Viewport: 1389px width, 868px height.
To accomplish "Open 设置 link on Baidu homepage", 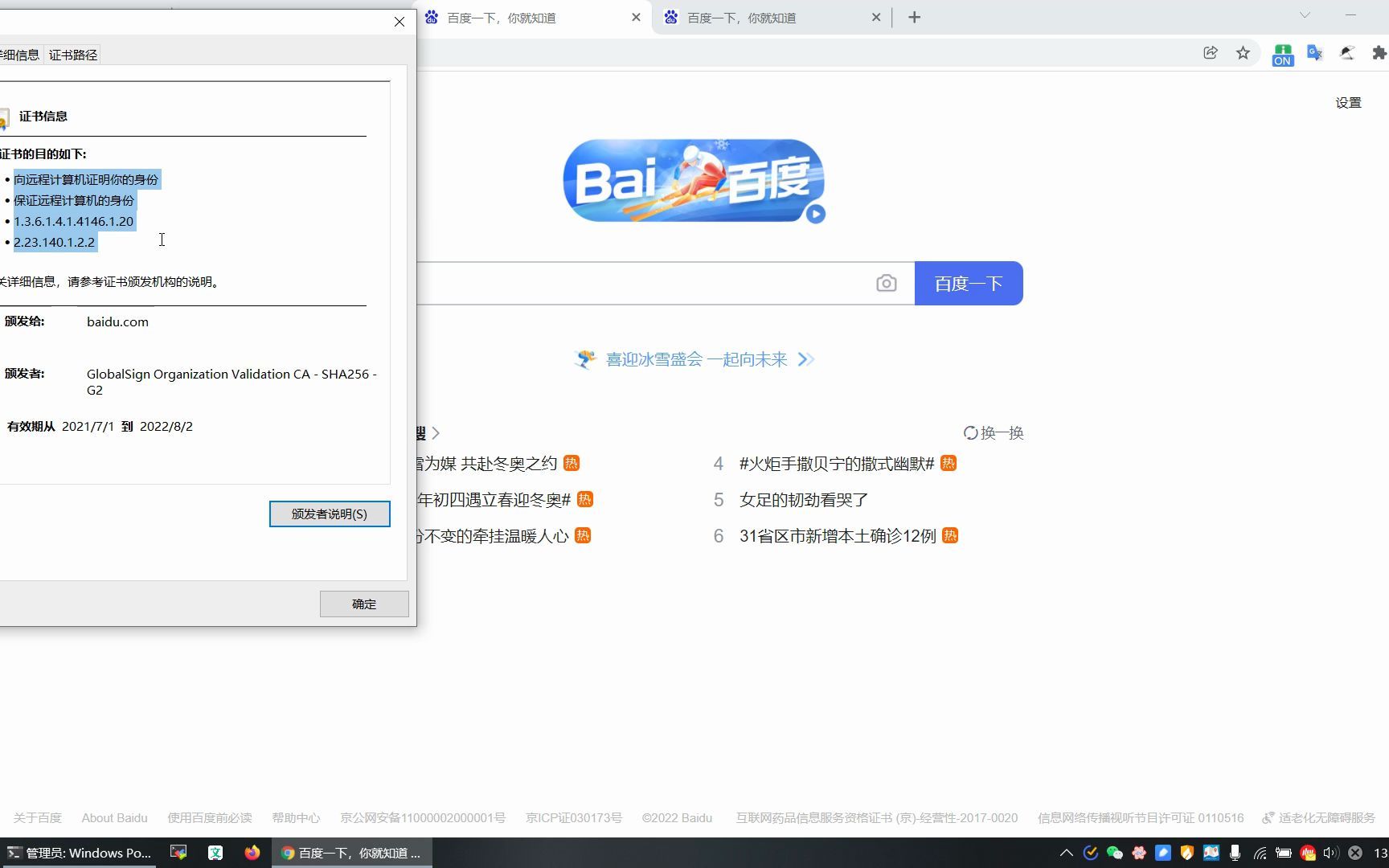I will (x=1349, y=103).
